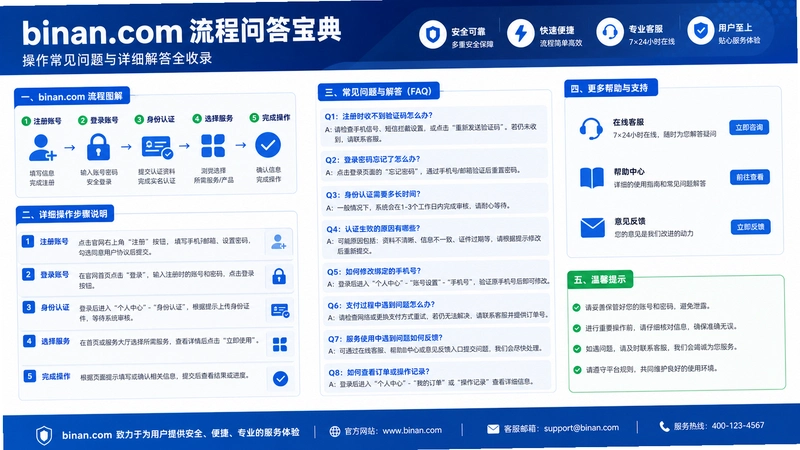800x450 pixels.
Task: Click the 浏览选择 所需服务/产品 caption
Action: 213,175
